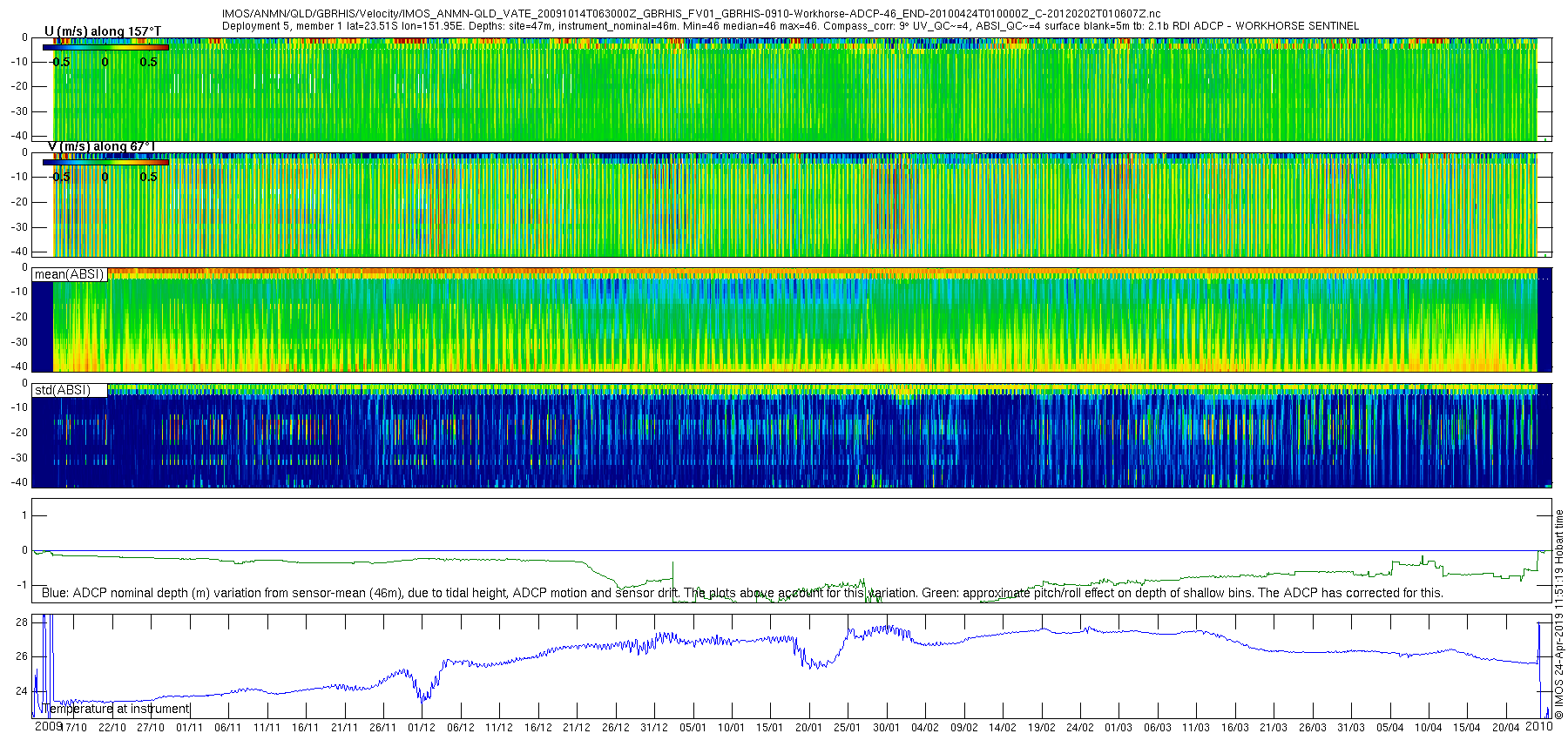Click the Deployment 5 metadata subtitle line
This screenshot has height=740, width=1568.
(x=790, y=26)
